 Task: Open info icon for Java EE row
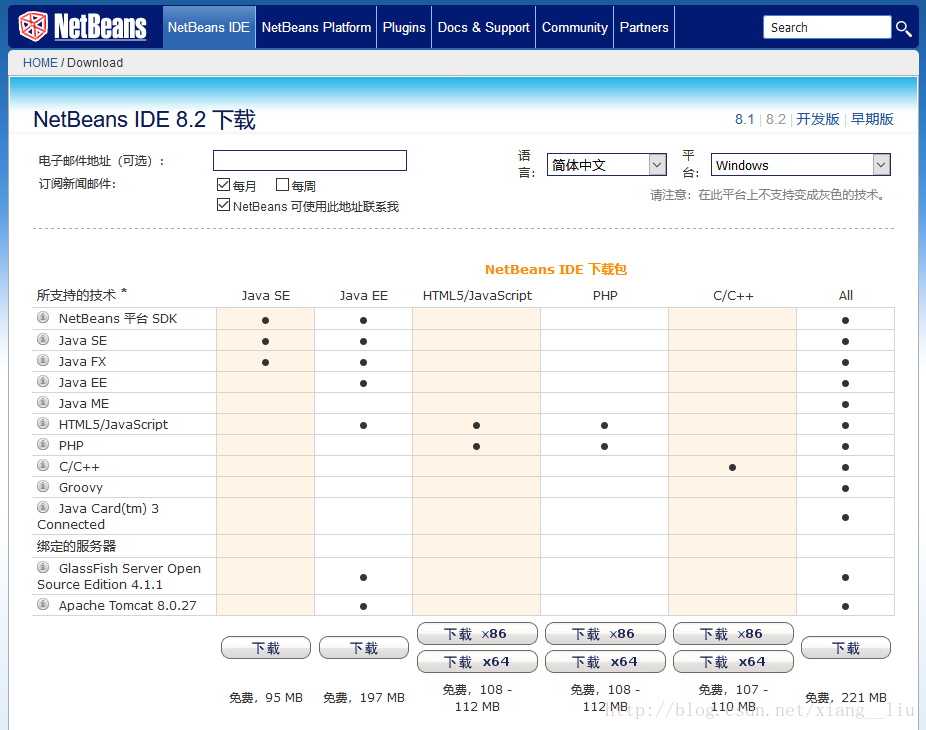pos(43,381)
